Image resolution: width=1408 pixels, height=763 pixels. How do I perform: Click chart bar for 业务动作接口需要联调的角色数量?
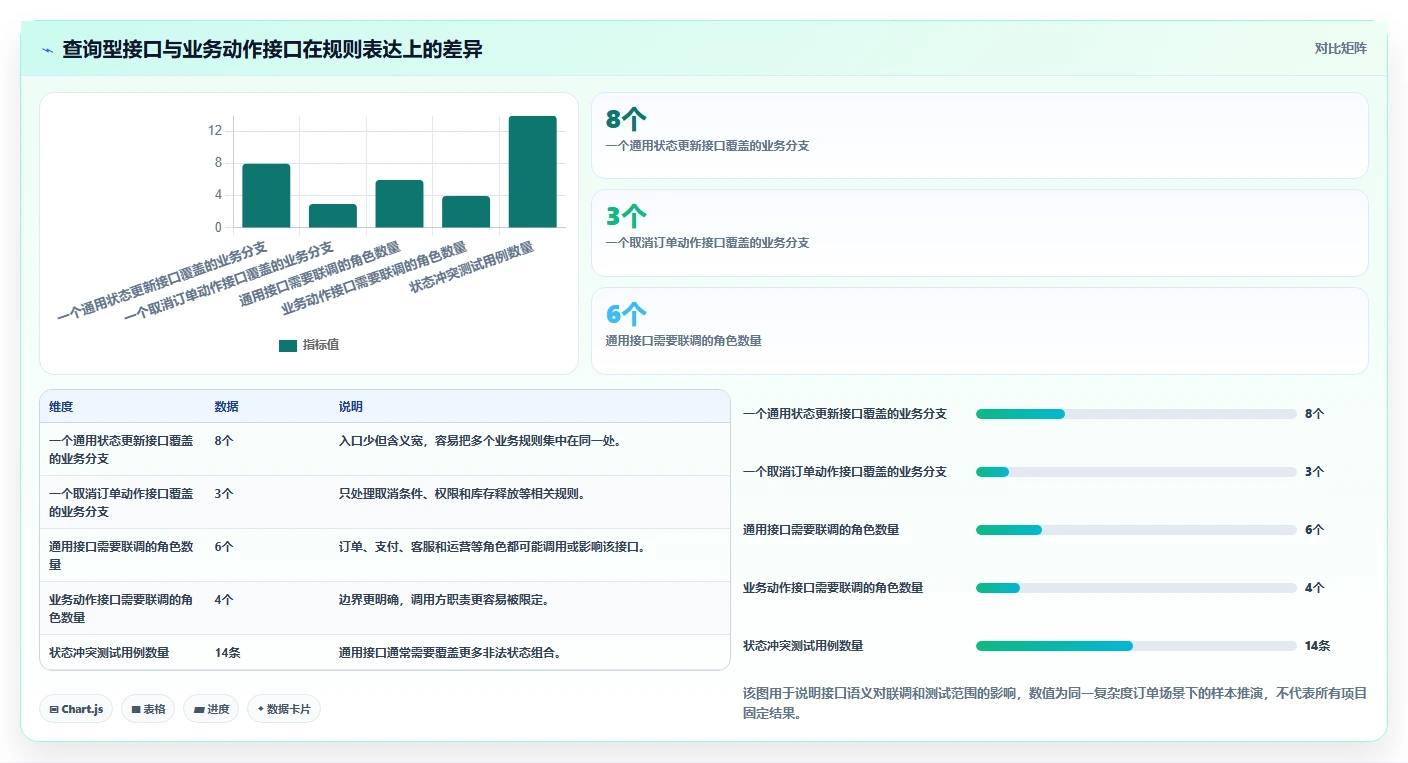[466, 212]
